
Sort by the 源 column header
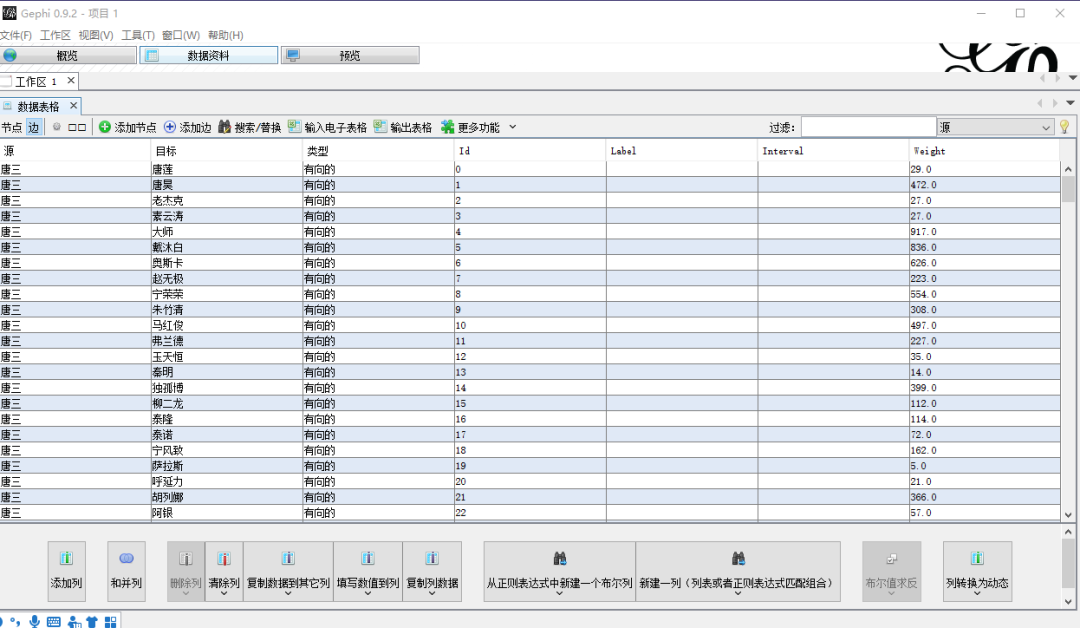pyautogui.click(x=75, y=151)
